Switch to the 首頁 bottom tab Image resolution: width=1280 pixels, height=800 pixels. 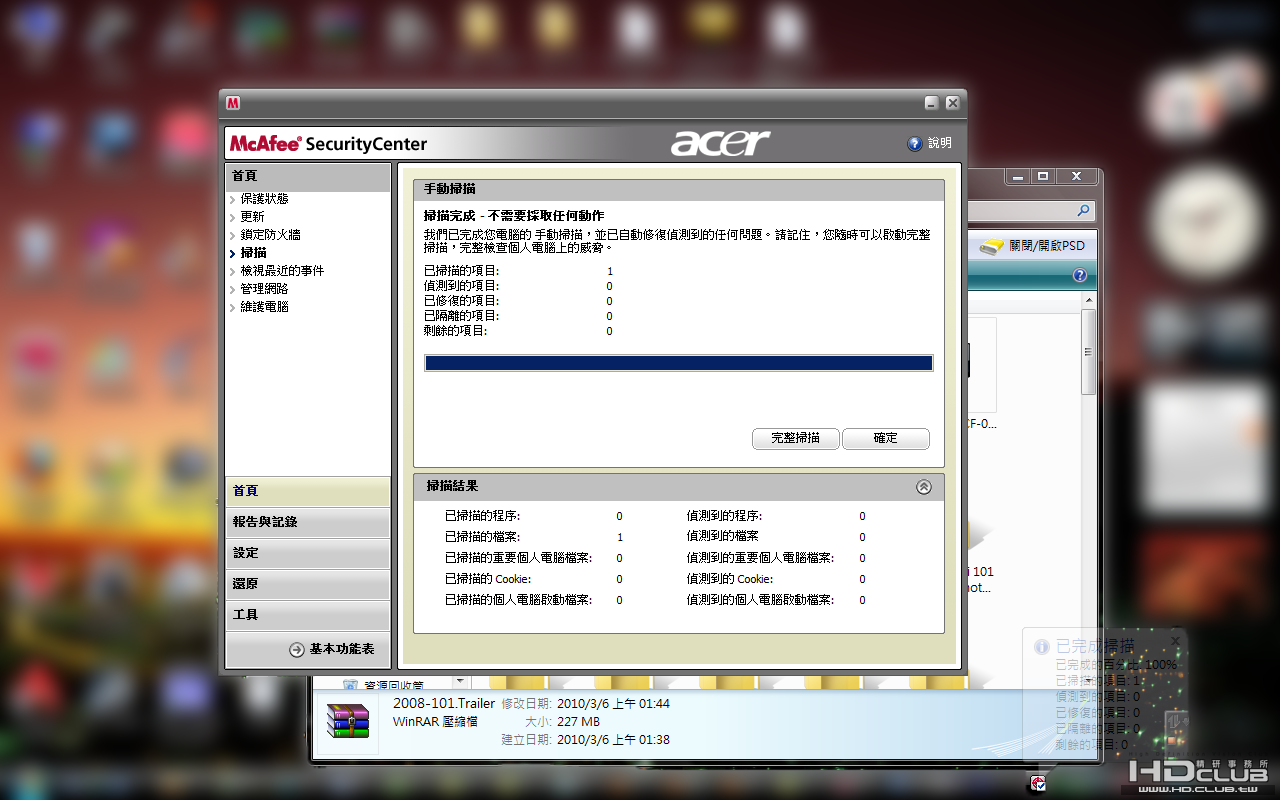308,491
